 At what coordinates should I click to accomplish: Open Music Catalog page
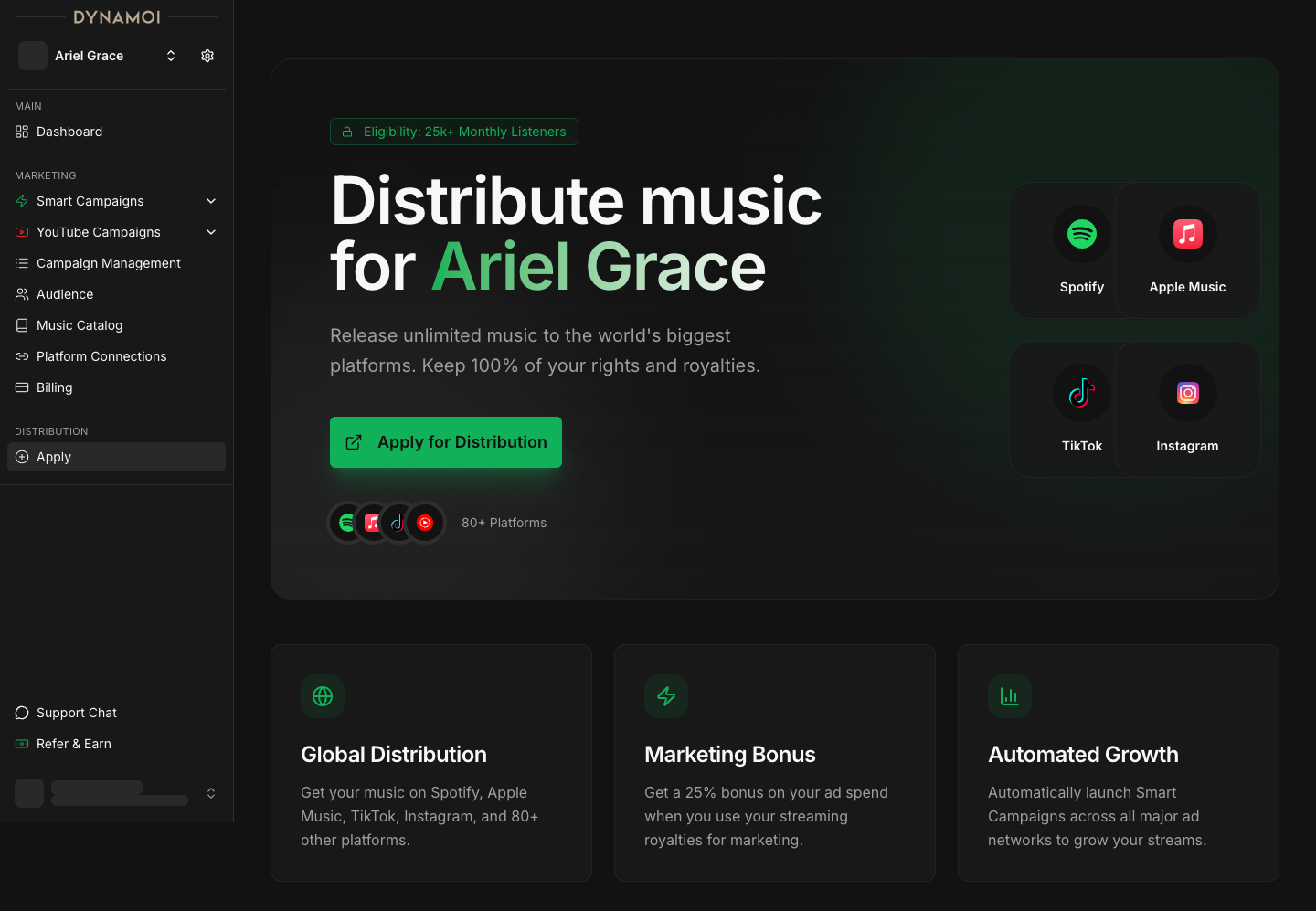[80, 325]
